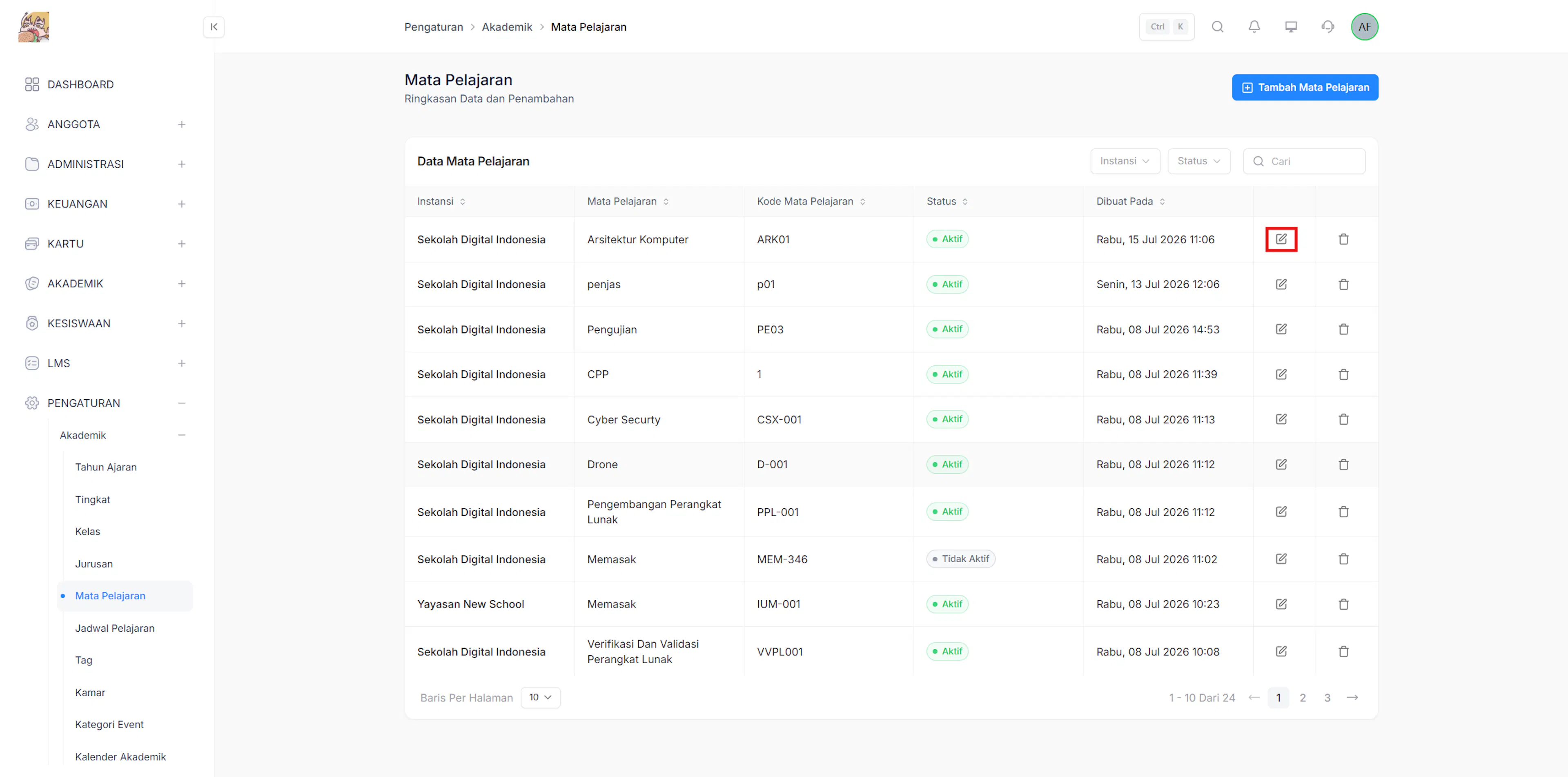Viewport: 1568px width, 777px height.
Task: Go to page 2 of results
Action: pos(1302,697)
